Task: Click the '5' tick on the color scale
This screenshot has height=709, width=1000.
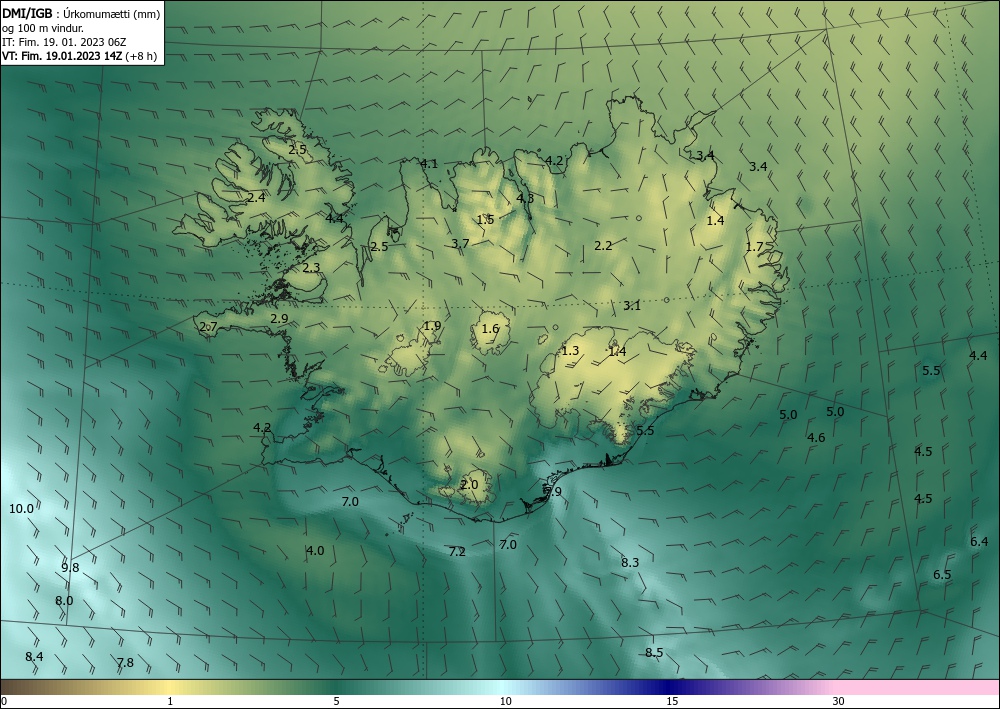Action: tap(337, 702)
